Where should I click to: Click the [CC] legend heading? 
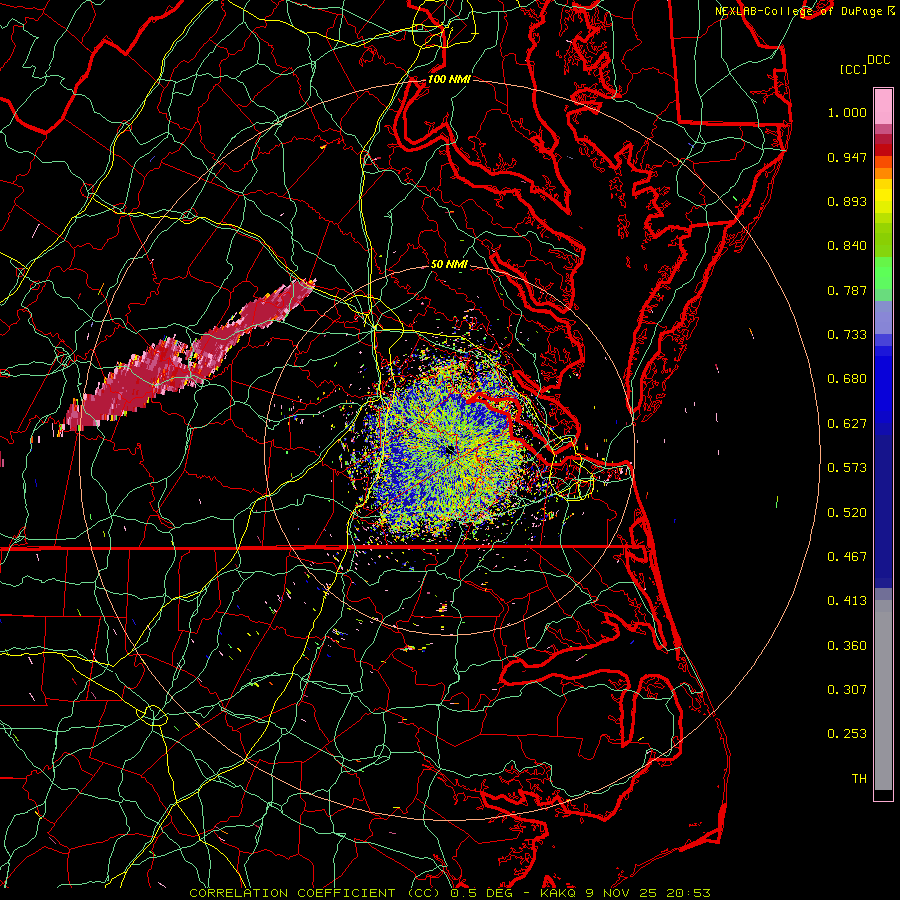point(854,69)
